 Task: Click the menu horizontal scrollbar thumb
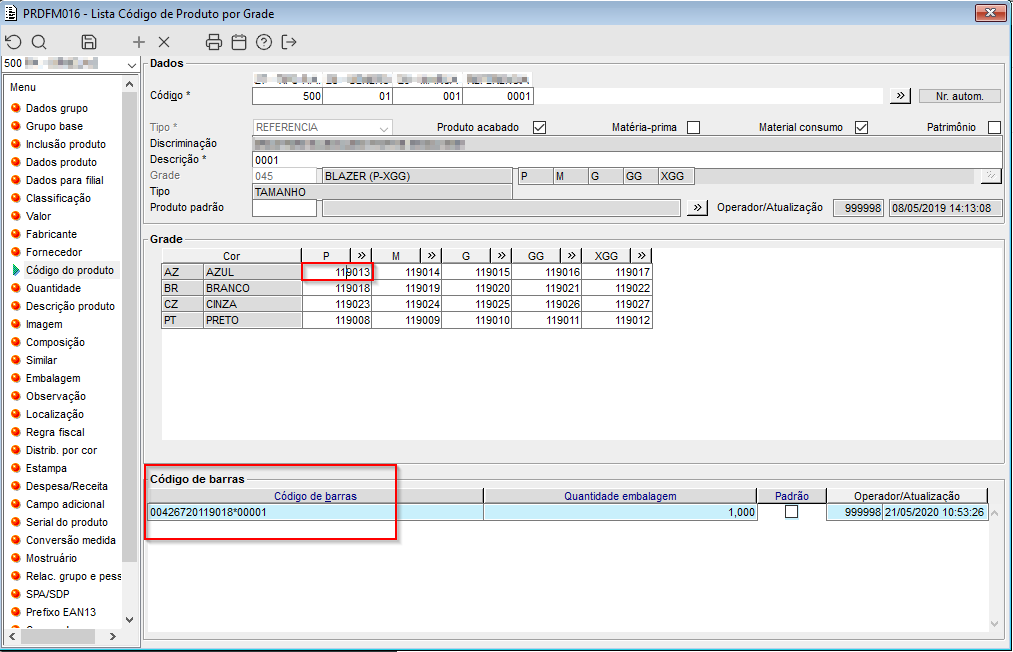coord(58,636)
